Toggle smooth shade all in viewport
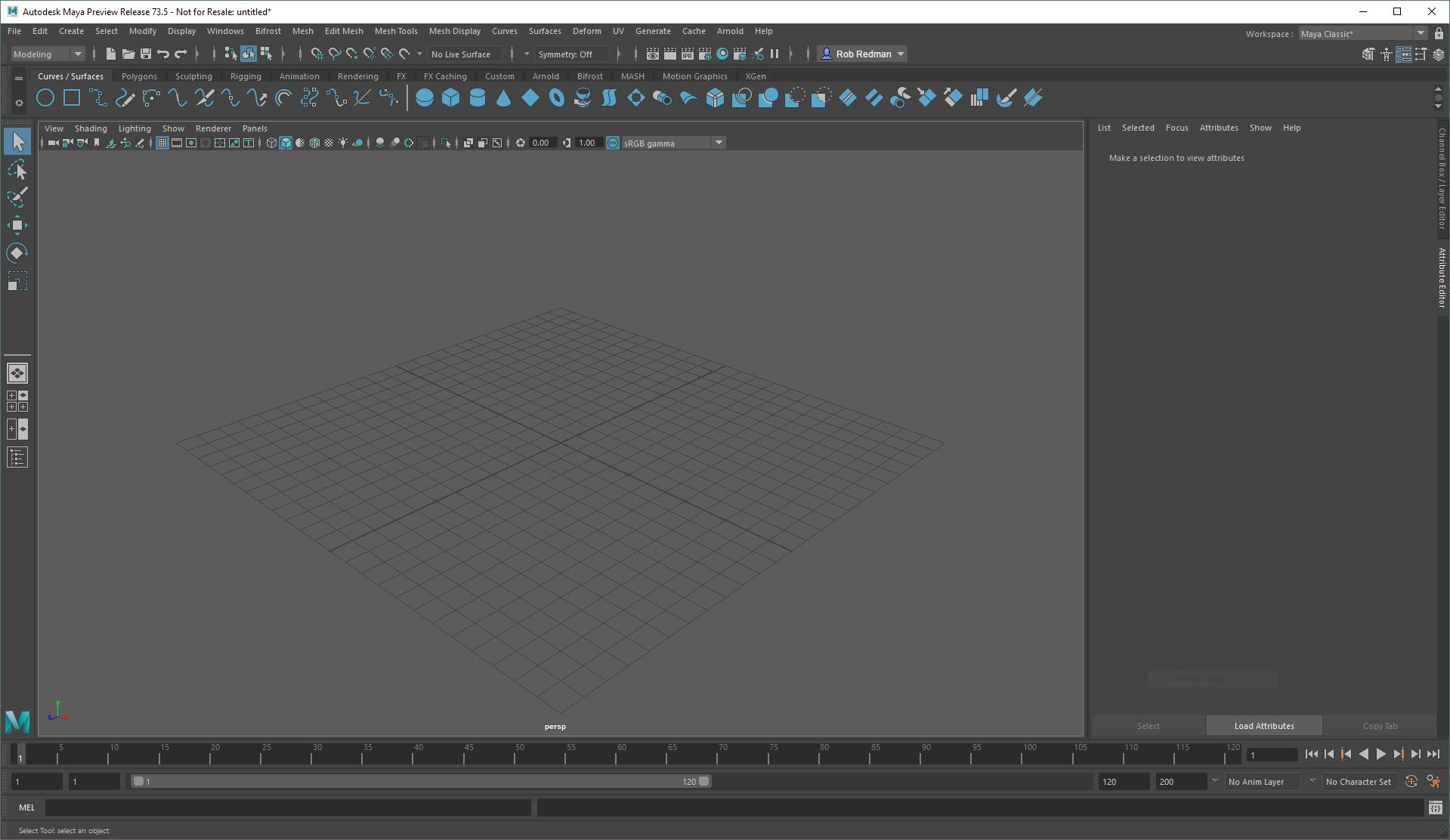 click(286, 143)
